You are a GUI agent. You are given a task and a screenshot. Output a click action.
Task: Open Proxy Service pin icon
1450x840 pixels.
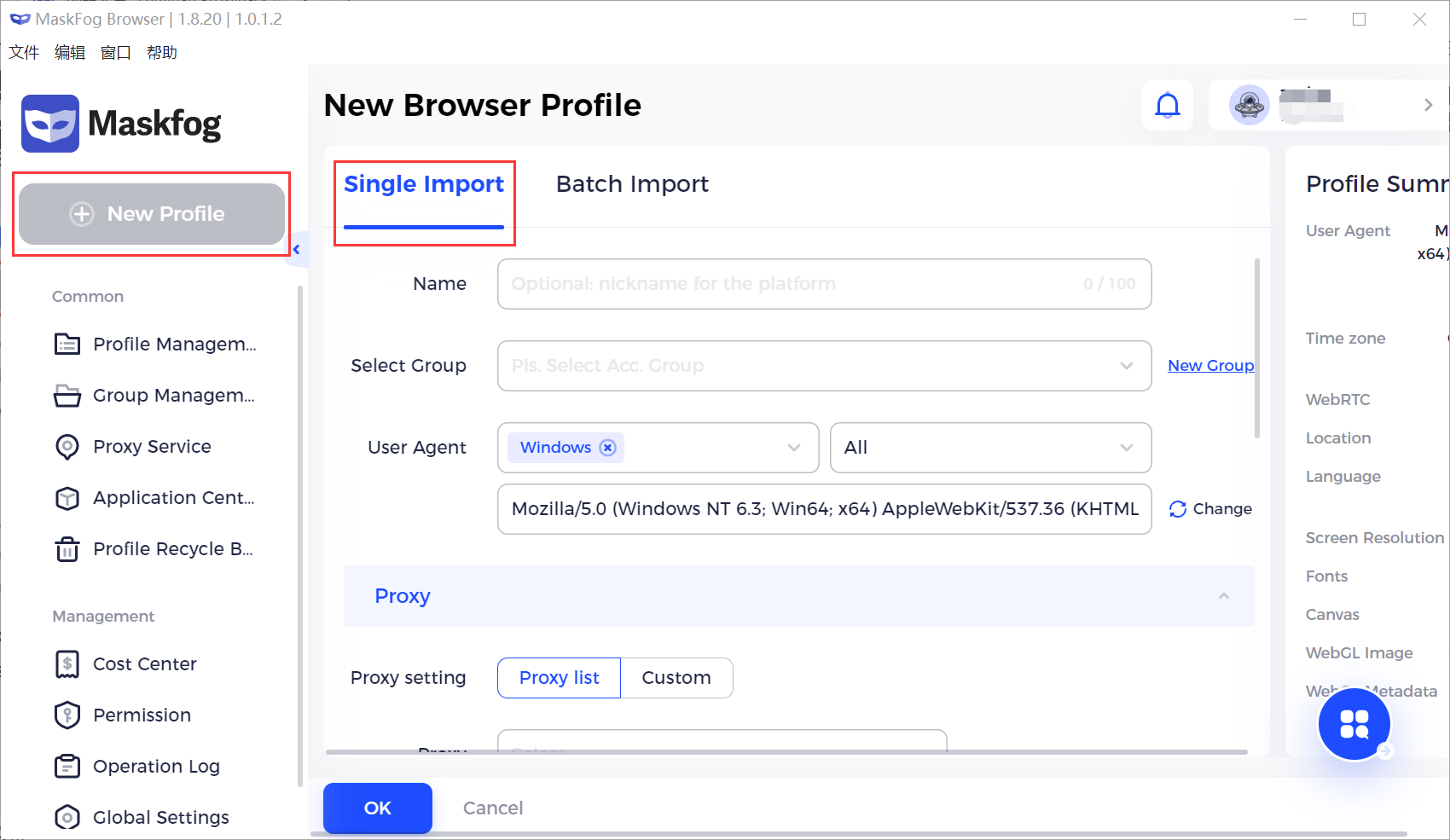[67, 447]
